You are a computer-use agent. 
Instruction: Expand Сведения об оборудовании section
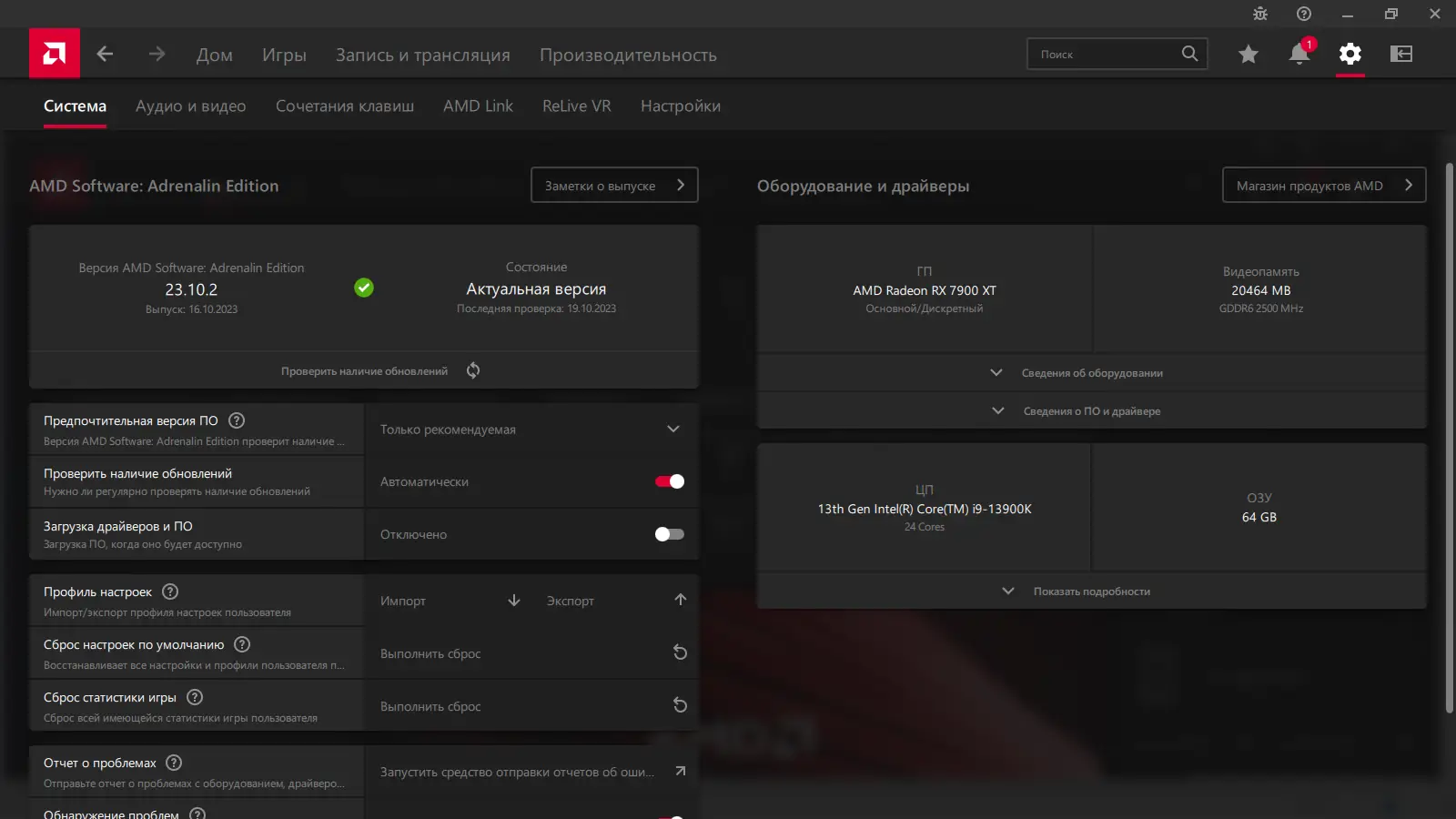[1092, 373]
